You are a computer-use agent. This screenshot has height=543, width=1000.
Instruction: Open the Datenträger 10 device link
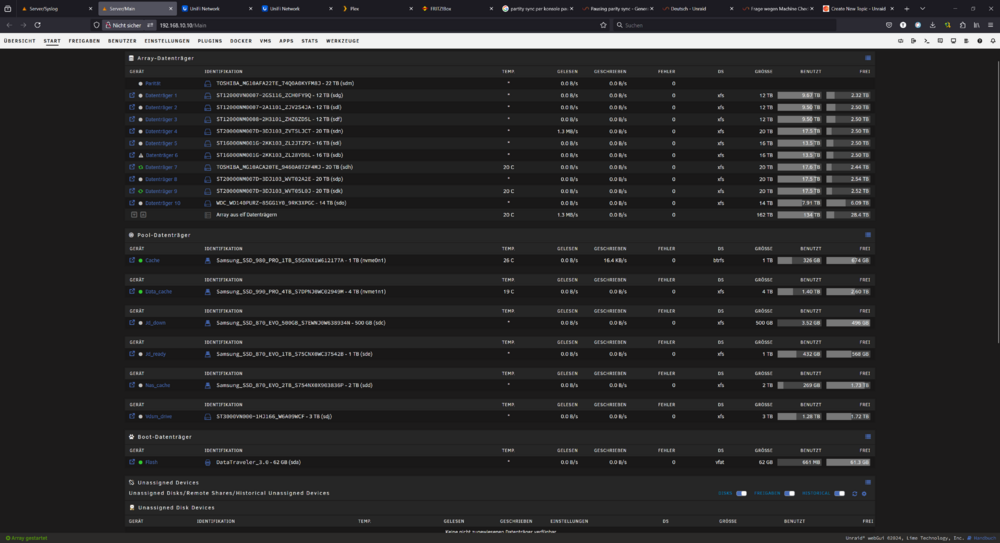[163, 203]
